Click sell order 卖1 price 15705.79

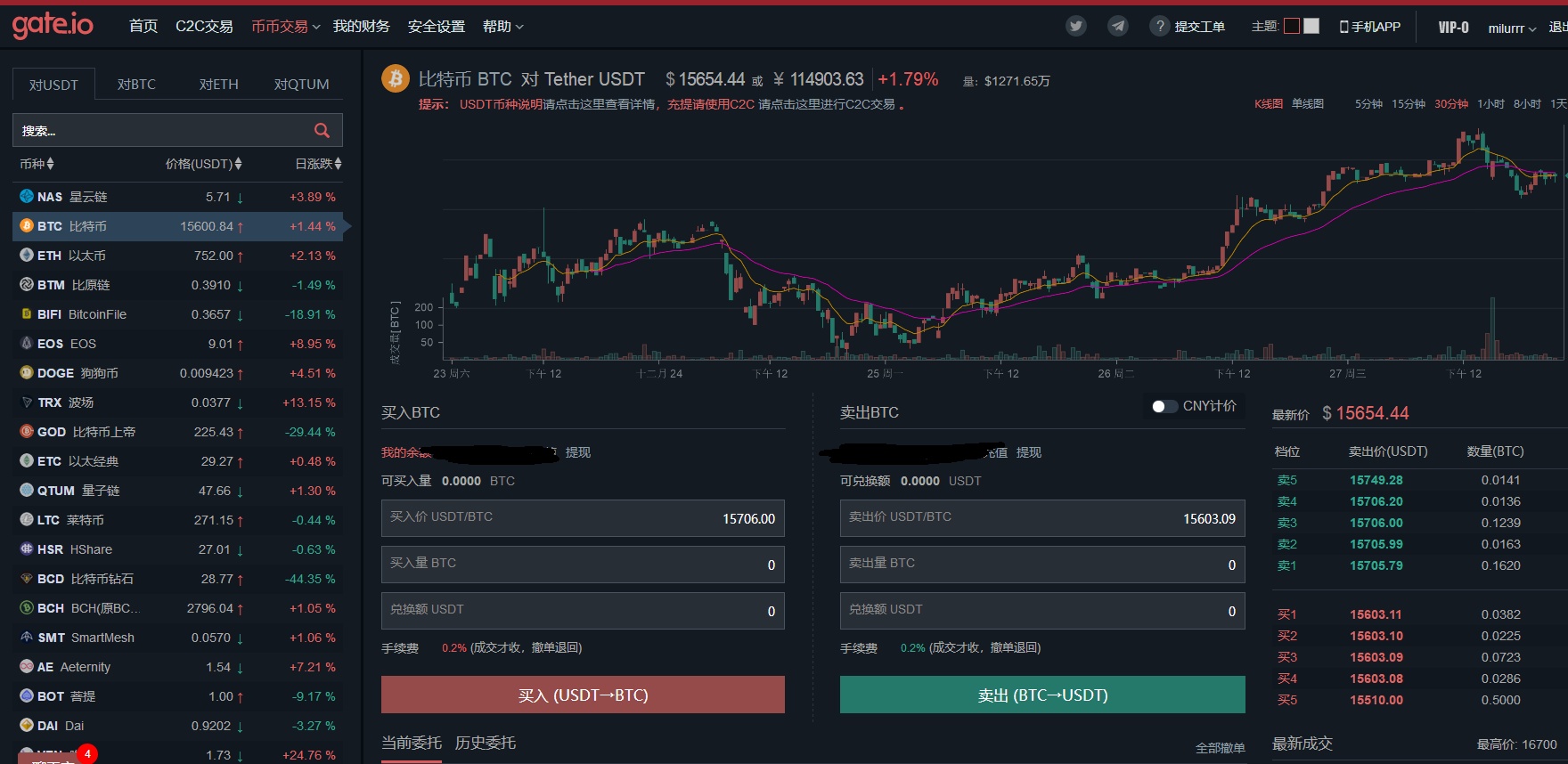(x=1376, y=565)
